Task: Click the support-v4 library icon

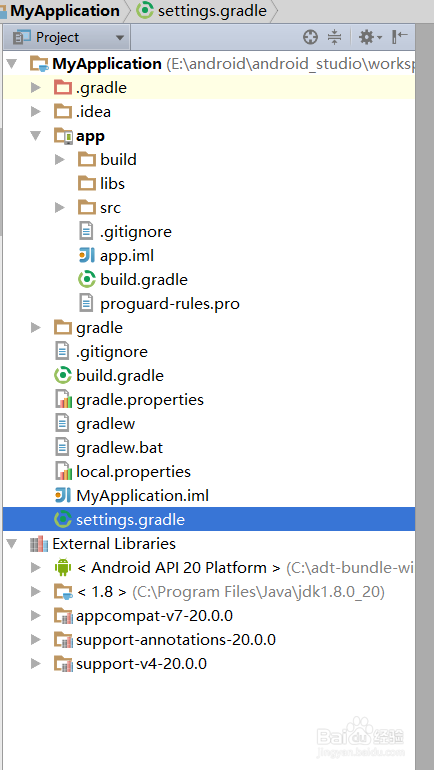Action: tap(63, 664)
